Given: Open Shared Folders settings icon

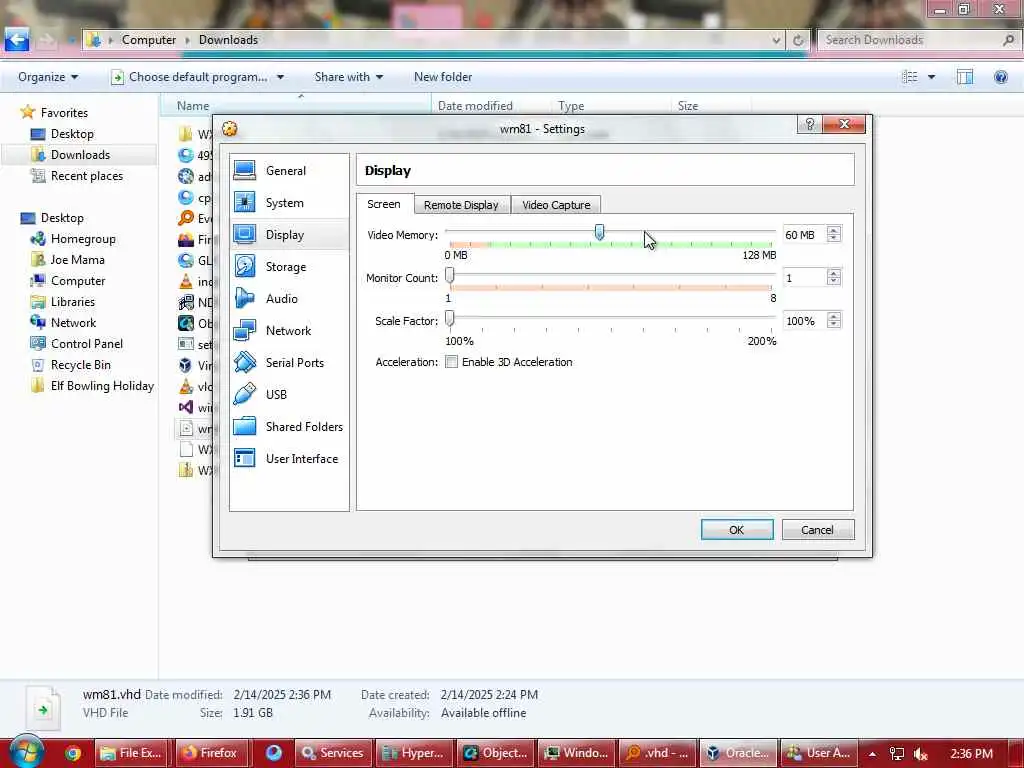Looking at the screenshot, I should (245, 426).
